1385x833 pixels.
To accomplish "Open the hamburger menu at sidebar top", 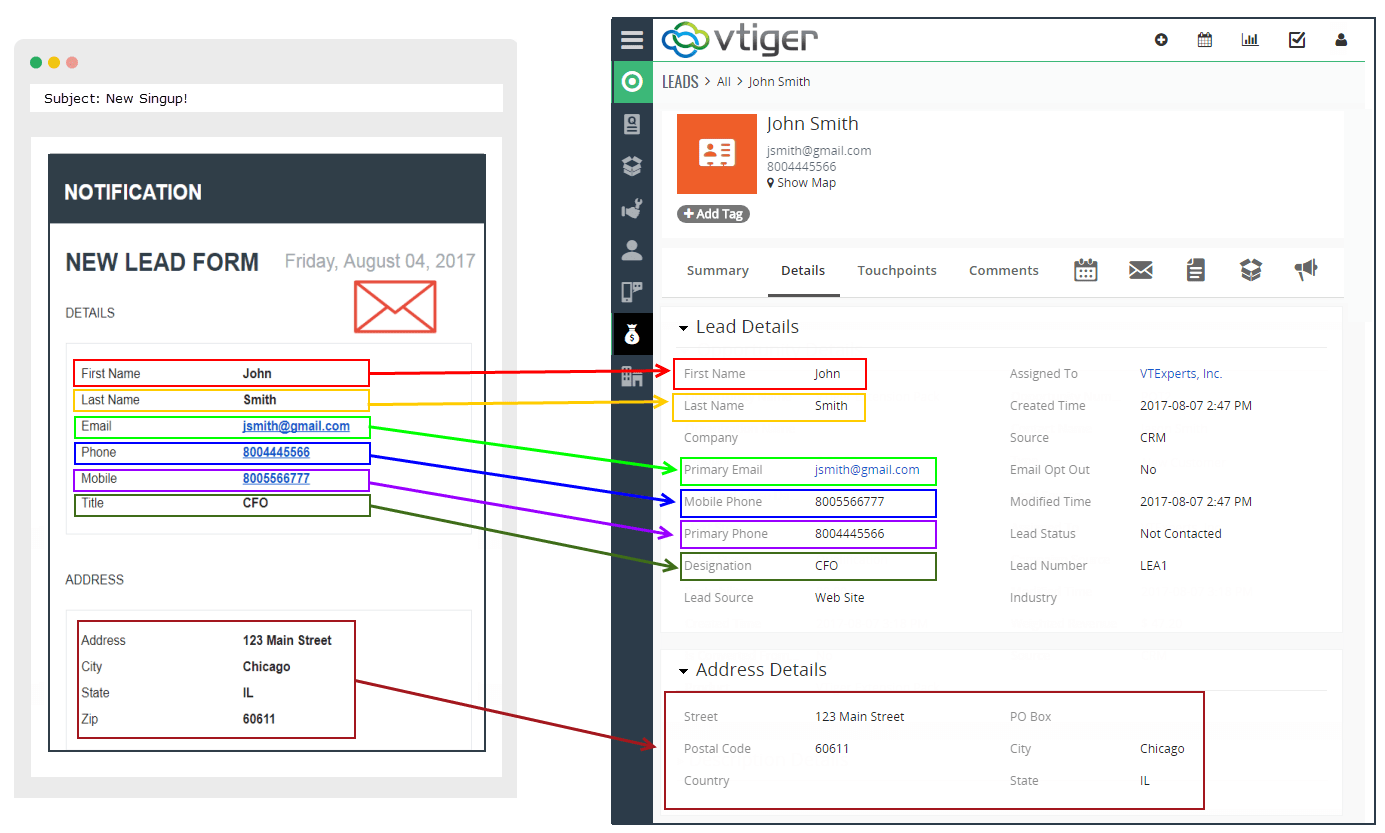I will [x=632, y=39].
